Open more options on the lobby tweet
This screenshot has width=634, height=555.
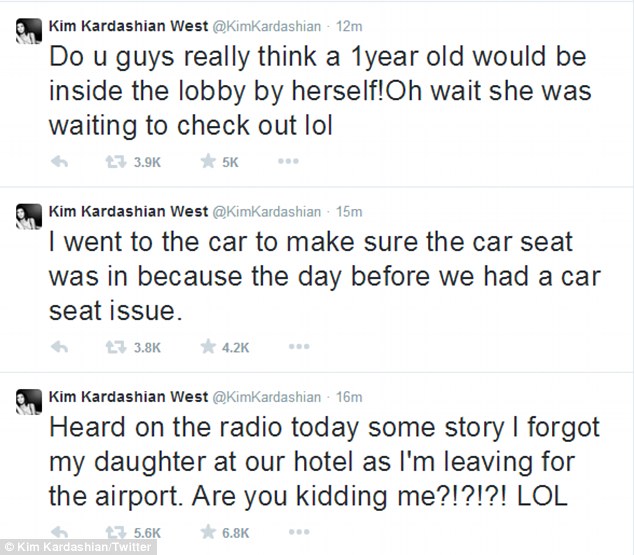coord(288,161)
